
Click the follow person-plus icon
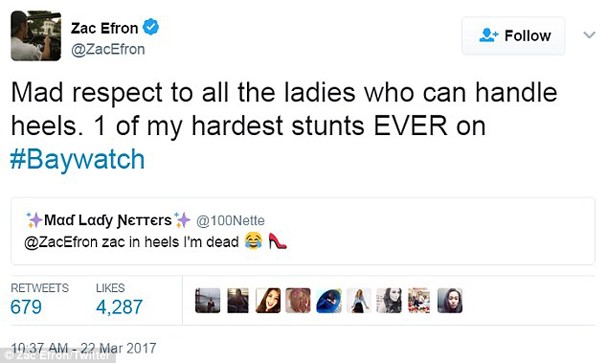489,35
